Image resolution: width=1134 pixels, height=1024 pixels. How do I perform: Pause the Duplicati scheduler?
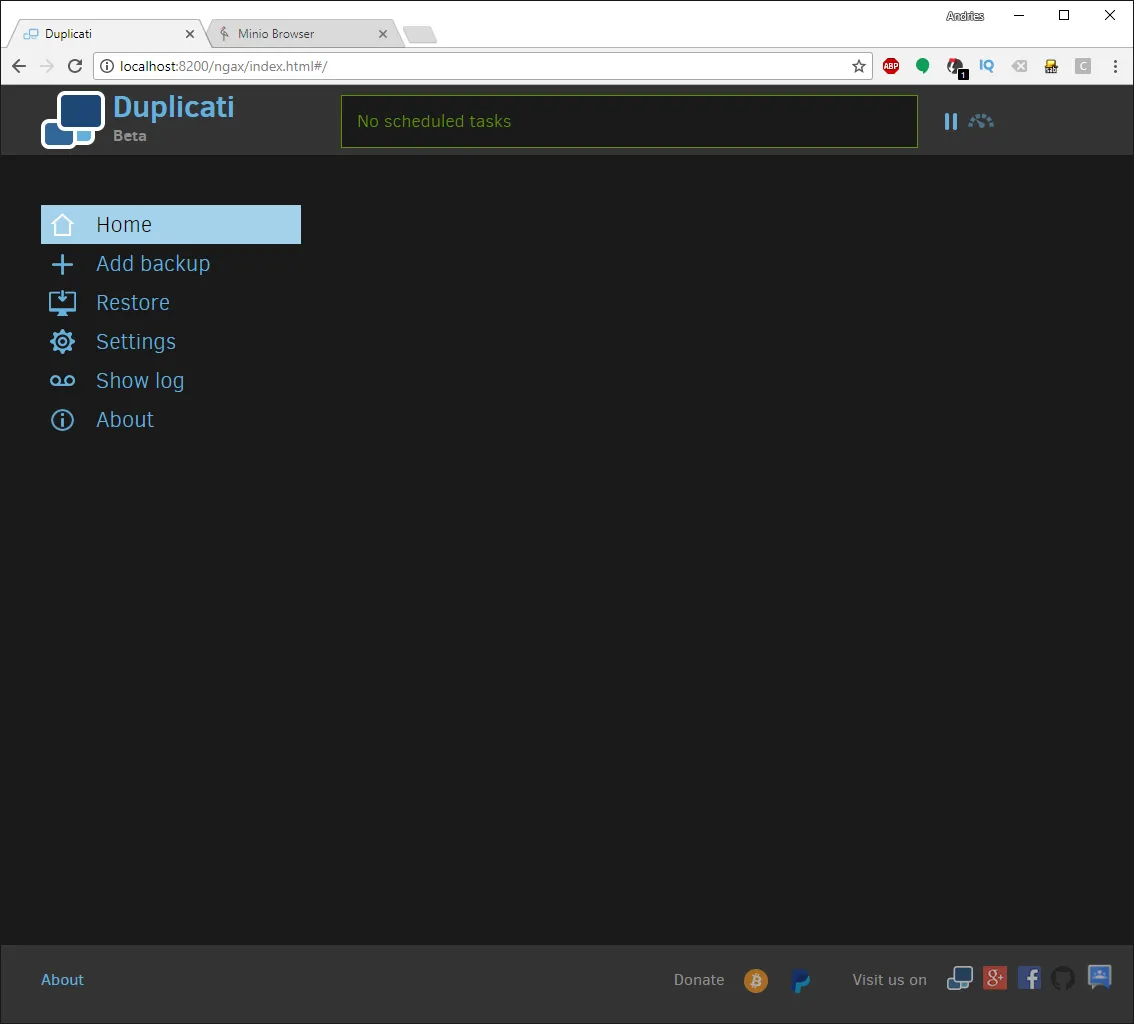pos(950,121)
